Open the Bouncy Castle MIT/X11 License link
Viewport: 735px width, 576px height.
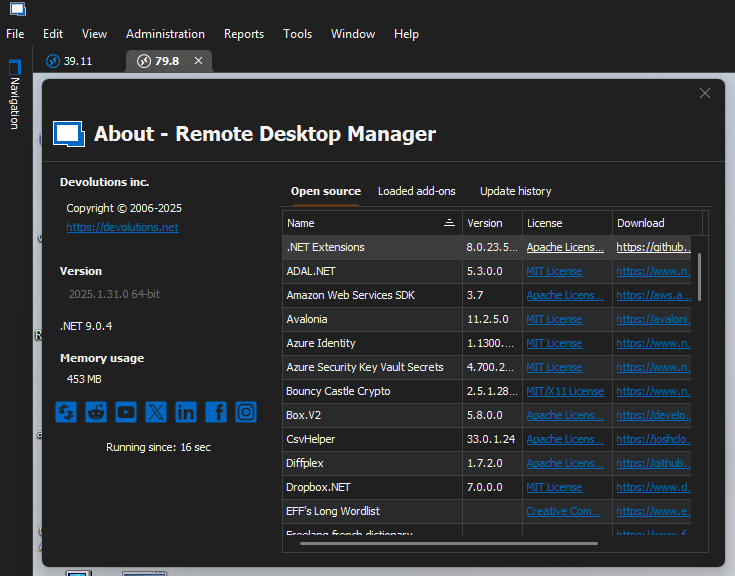(x=565, y=391)
